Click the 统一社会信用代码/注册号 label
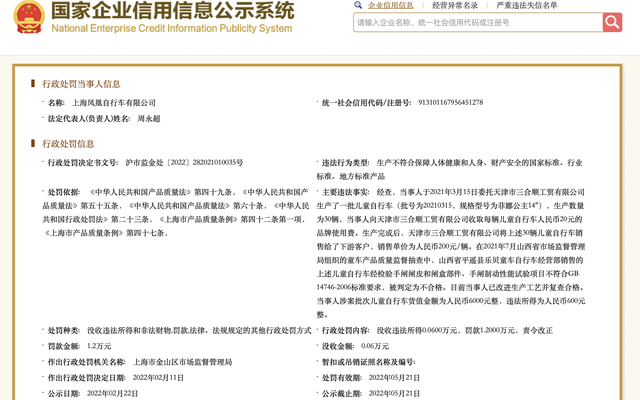Screen dimensions: 640x400 367,103
